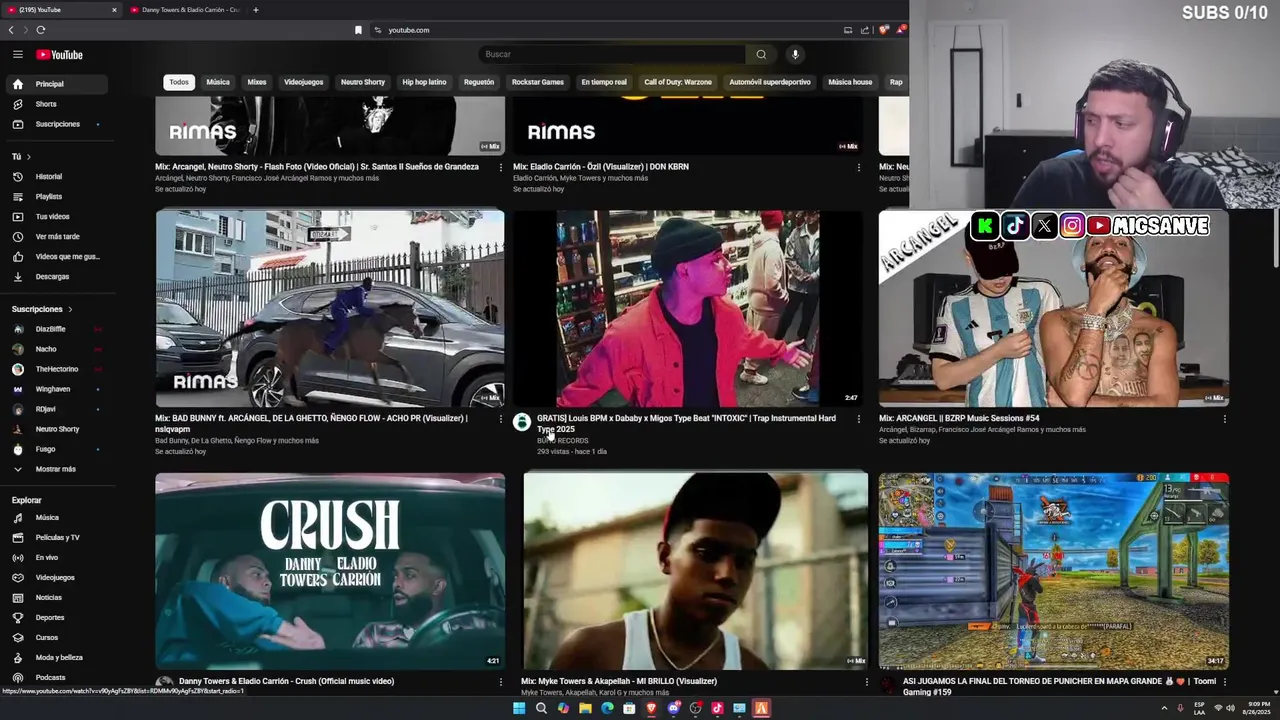Open RDjavi channel subscription
1280x720 pixels.
56,409
